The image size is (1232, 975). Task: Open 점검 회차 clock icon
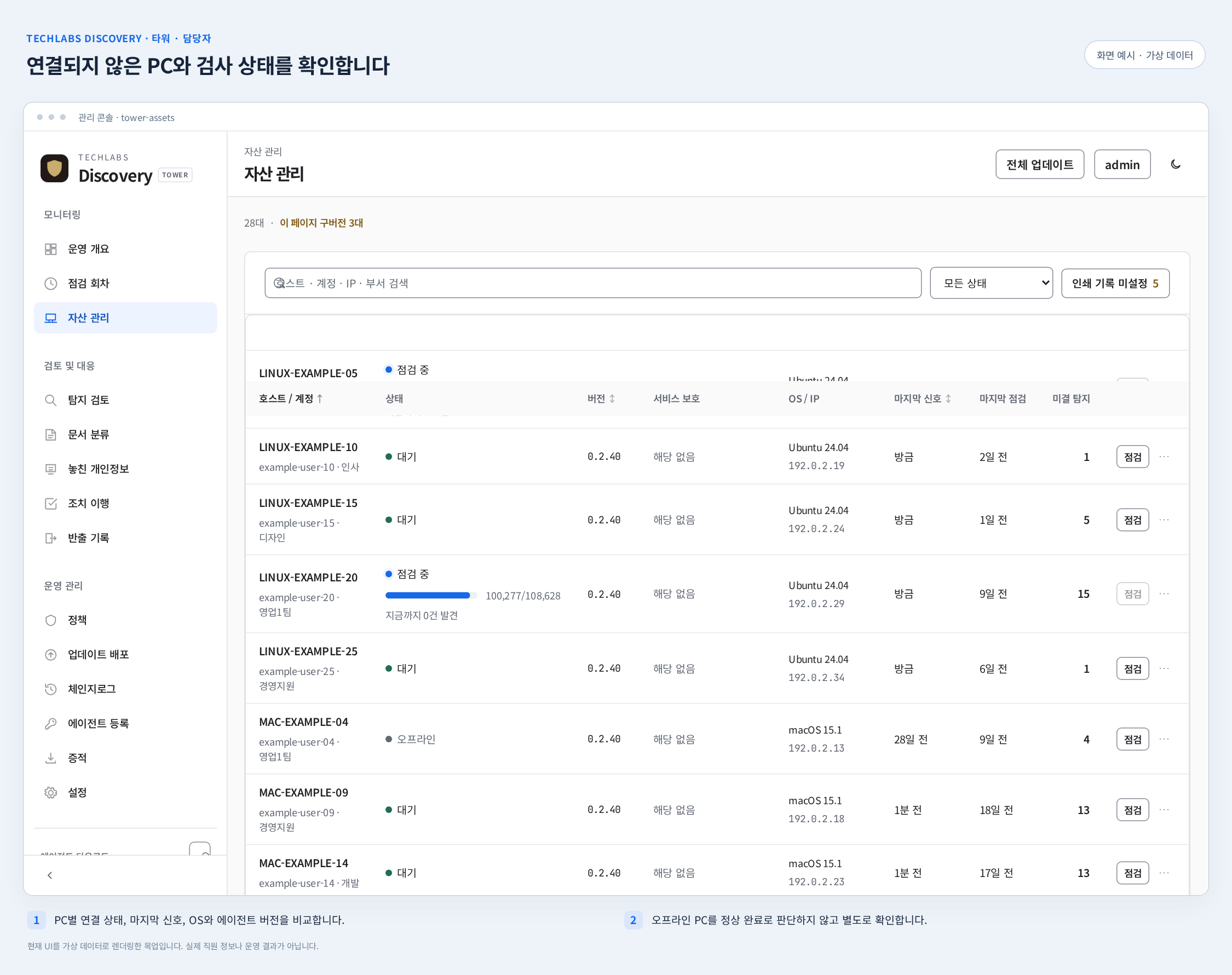pos(51,284)
